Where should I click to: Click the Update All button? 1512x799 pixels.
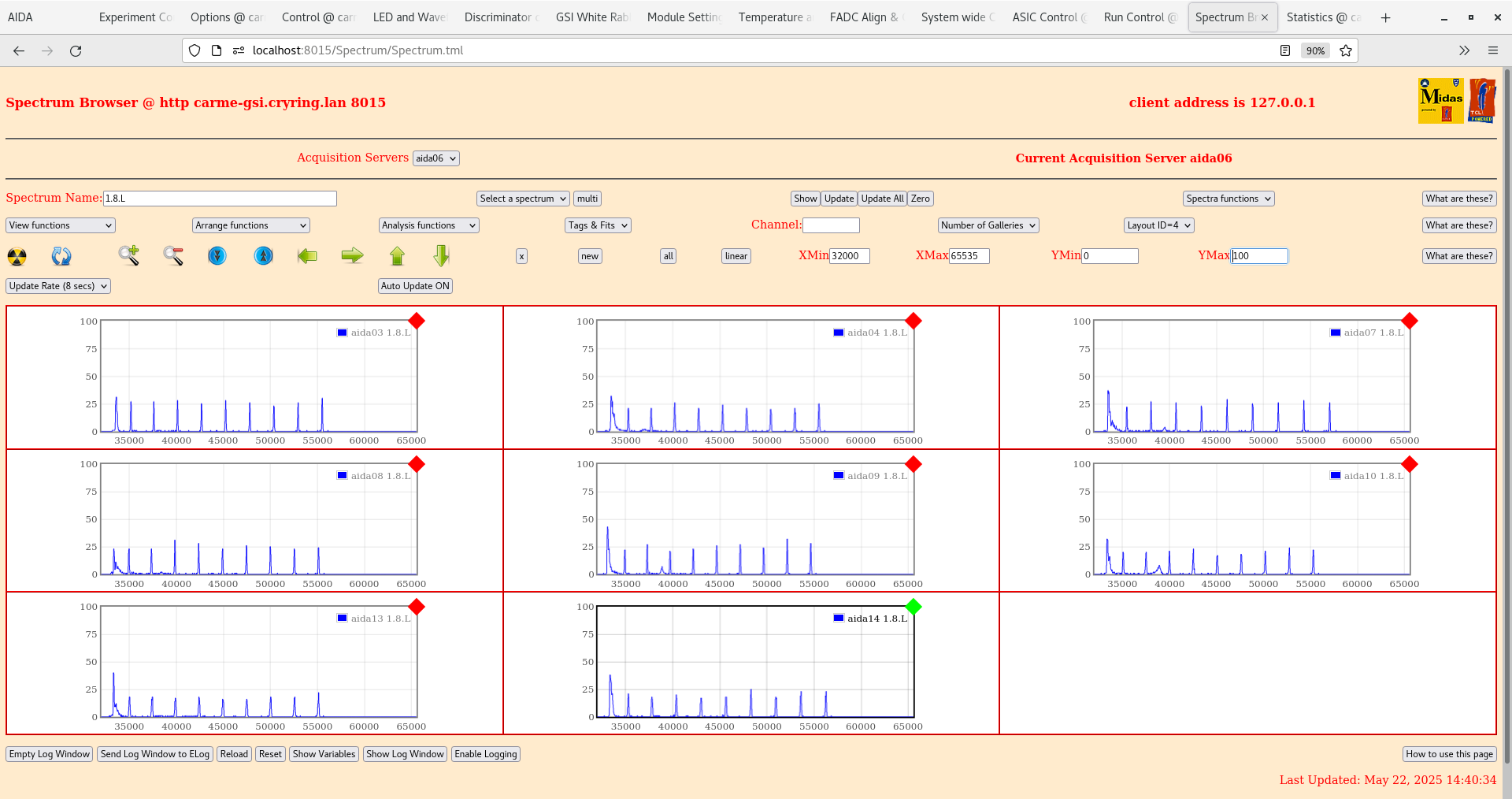(881, 198)
